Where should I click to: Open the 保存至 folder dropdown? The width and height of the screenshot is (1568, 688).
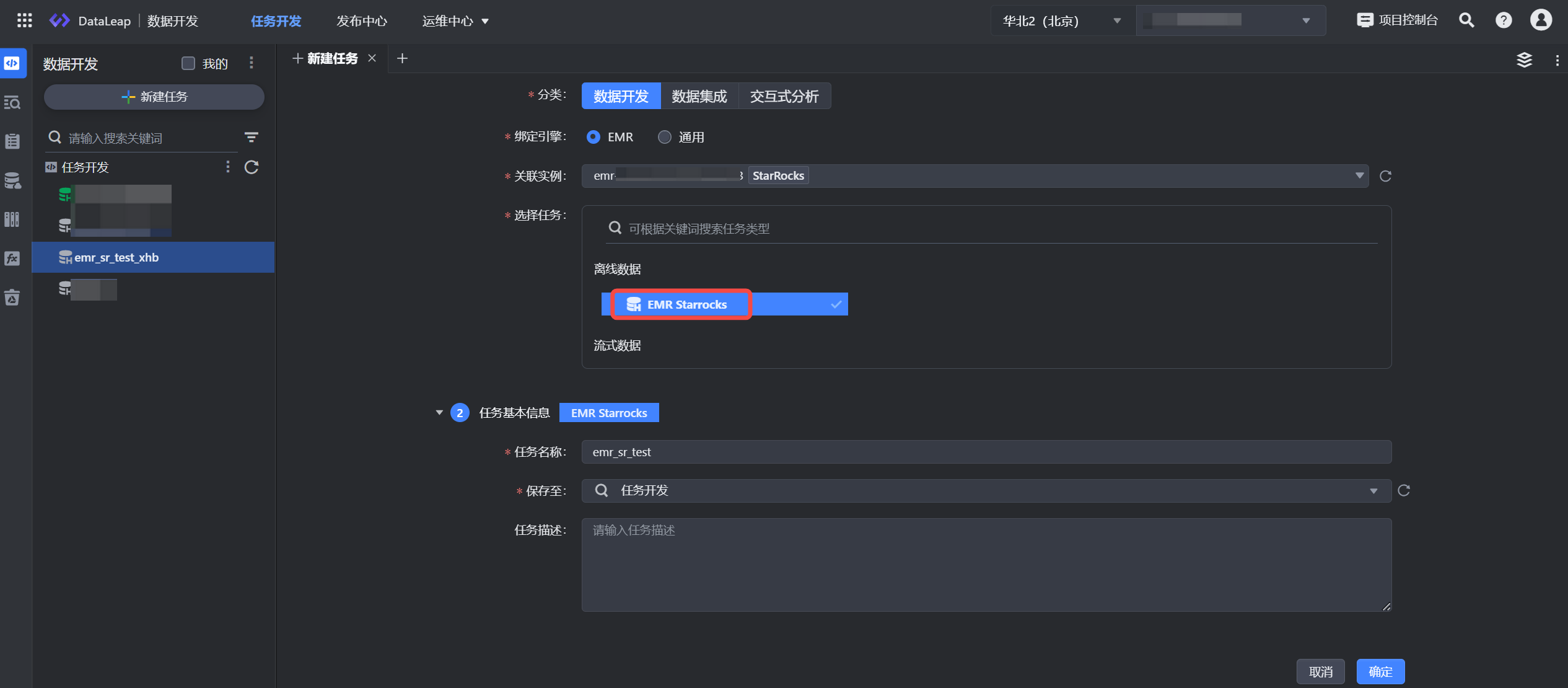pyautogui.click(x=986, y=490)
